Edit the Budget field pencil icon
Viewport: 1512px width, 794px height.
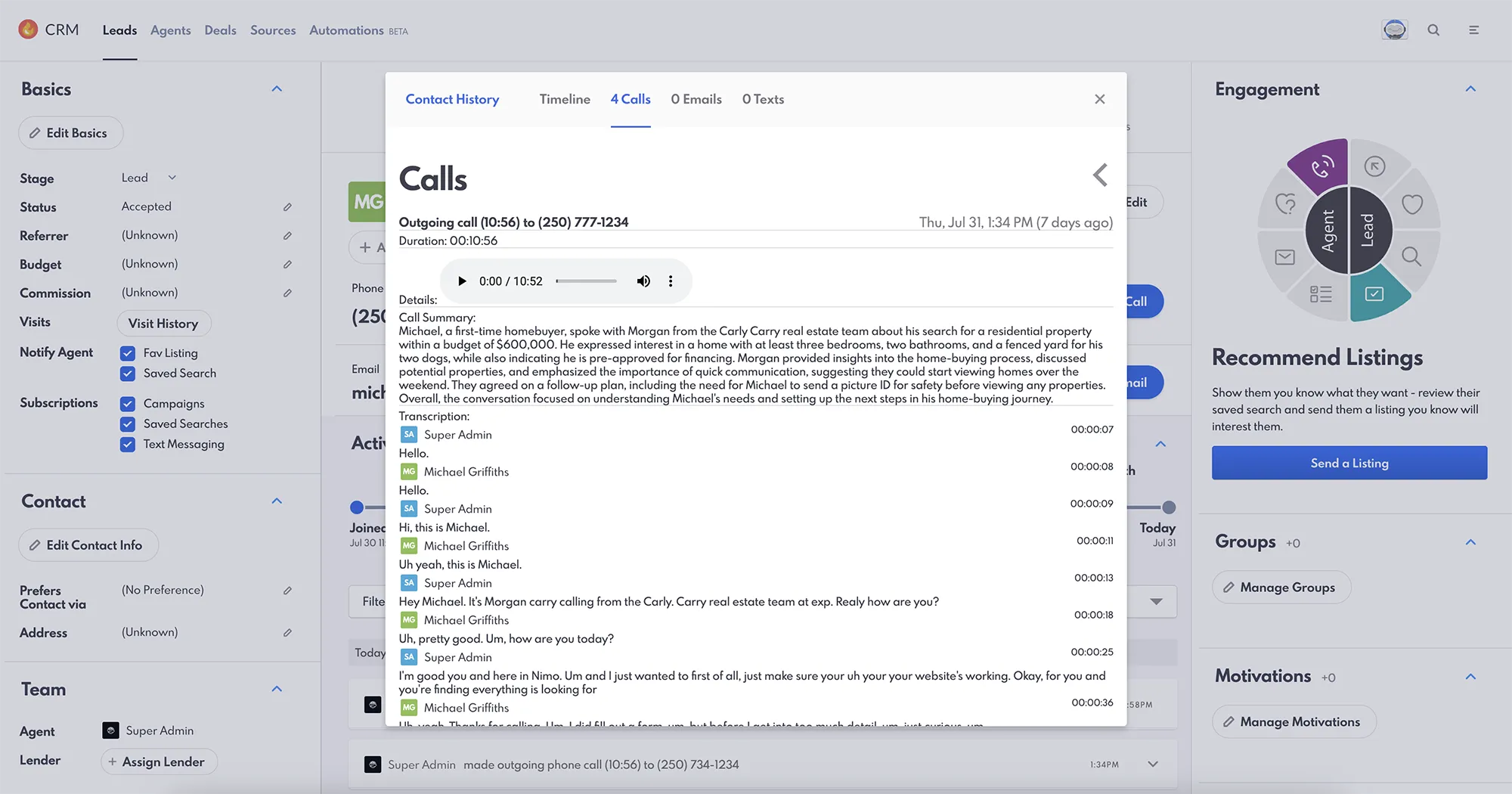coord(287,265)
